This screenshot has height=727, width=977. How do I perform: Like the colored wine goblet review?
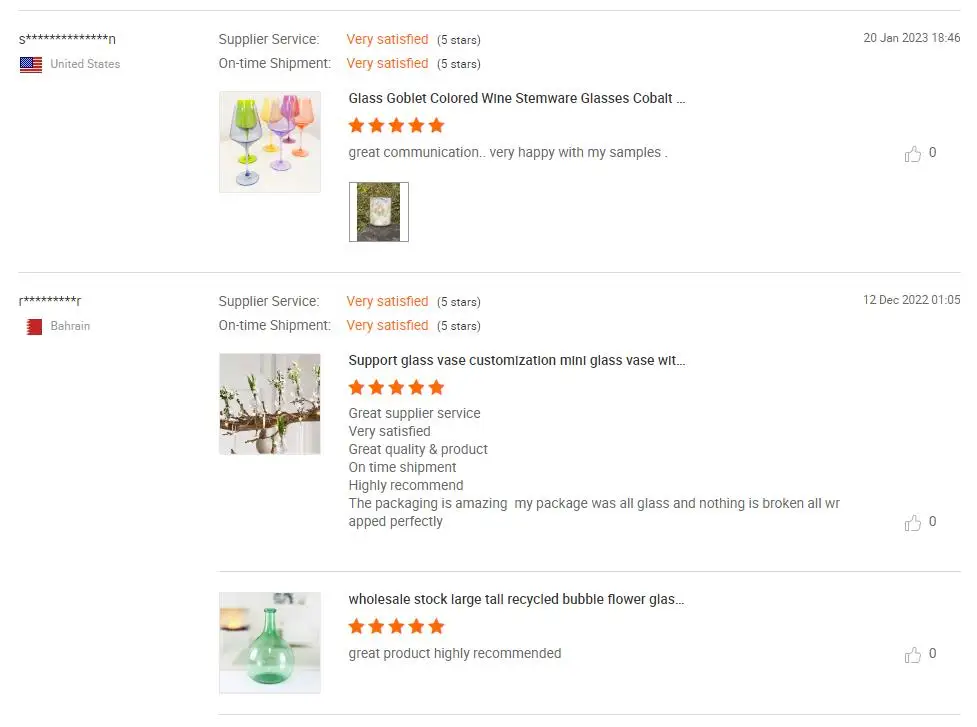(x=913, y=154)
